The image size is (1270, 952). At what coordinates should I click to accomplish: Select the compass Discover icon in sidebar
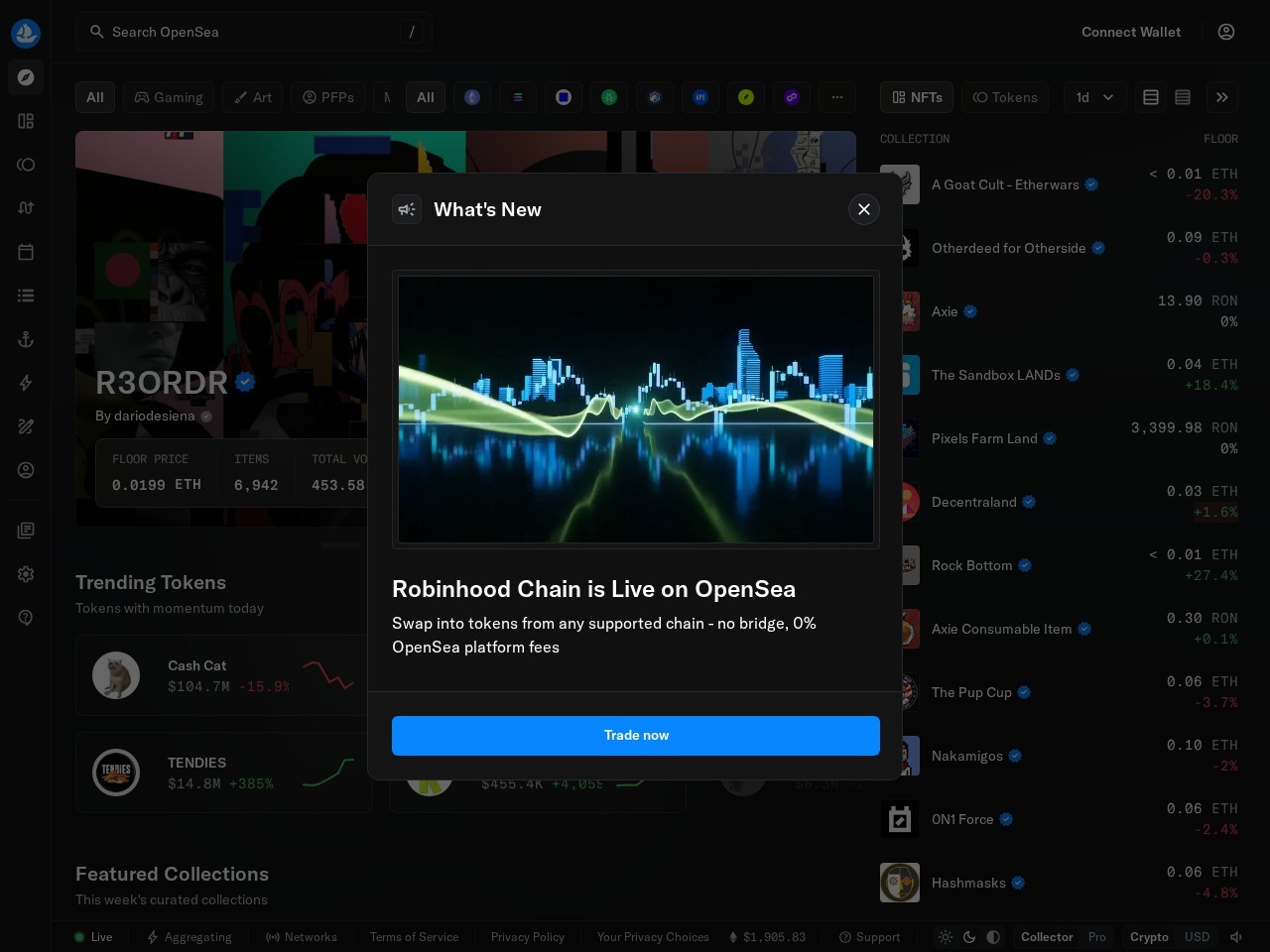click(x=26, y=77)
